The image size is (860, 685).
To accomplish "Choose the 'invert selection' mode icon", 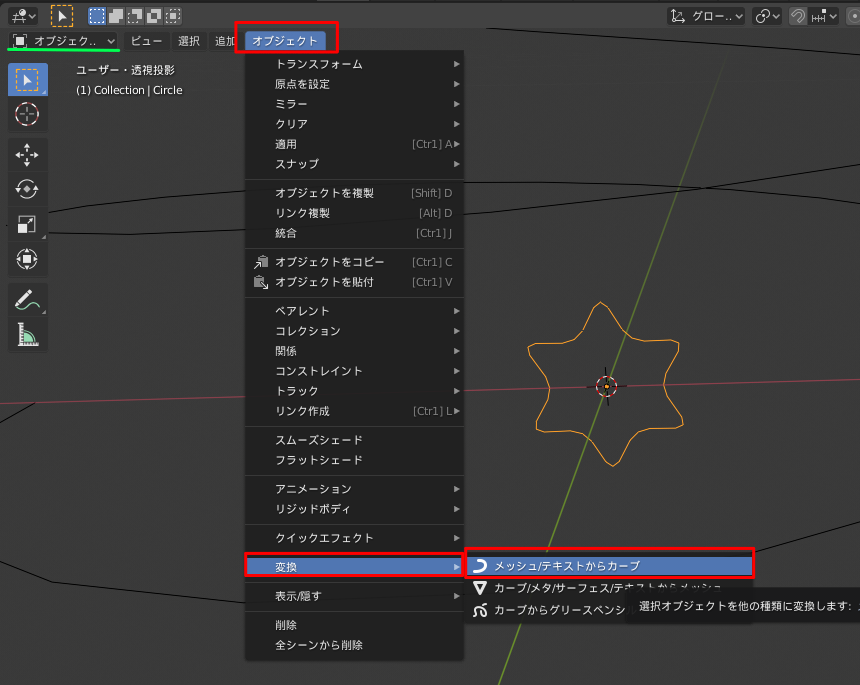I will point(154,16).
